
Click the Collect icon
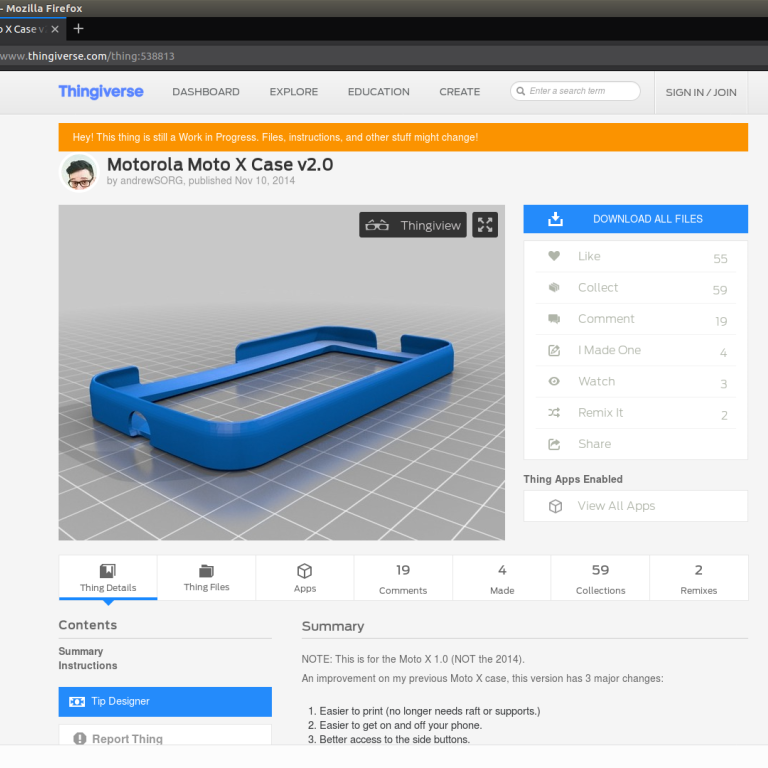click(554, 287)
